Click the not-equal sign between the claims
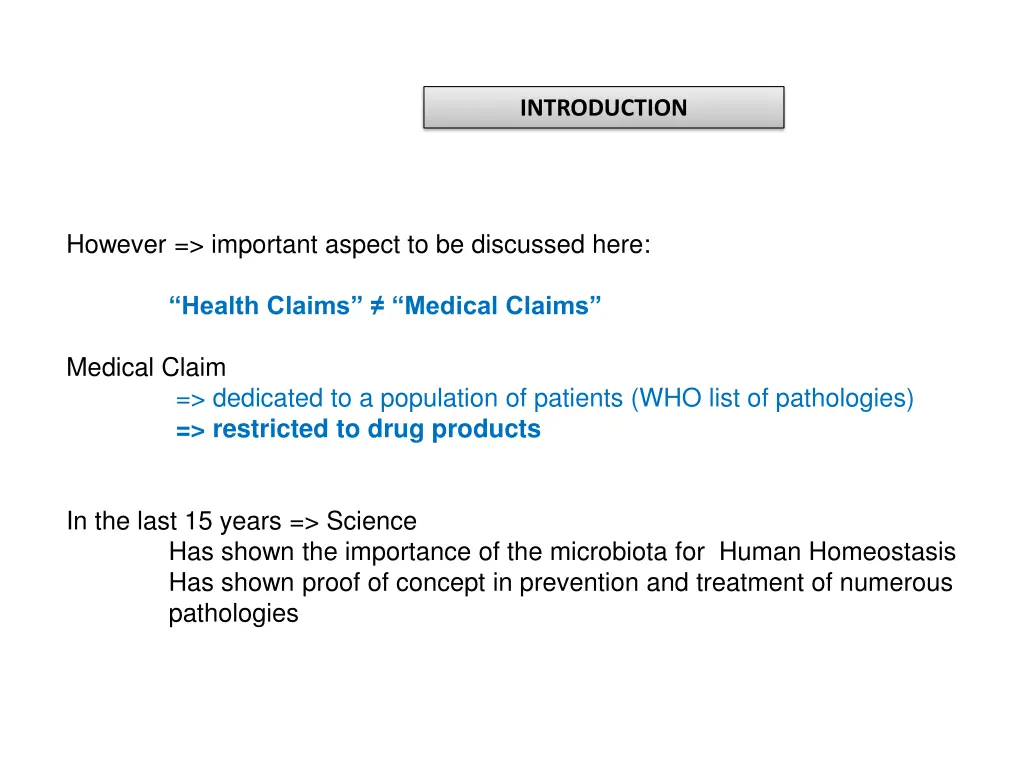The image size is (1024, 768). tap(377, 306)
